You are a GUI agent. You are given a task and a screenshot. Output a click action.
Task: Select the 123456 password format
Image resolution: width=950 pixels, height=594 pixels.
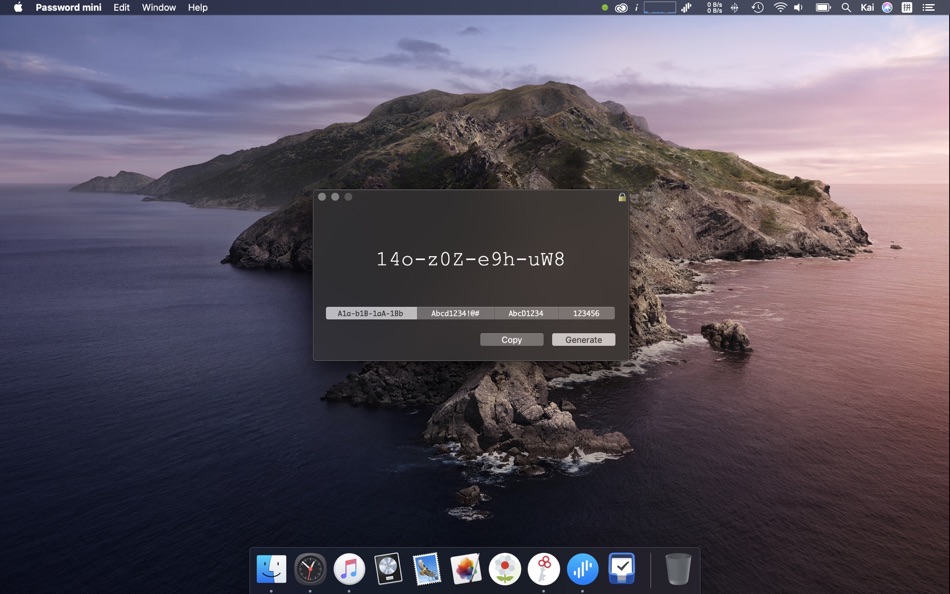click(586, 313)
